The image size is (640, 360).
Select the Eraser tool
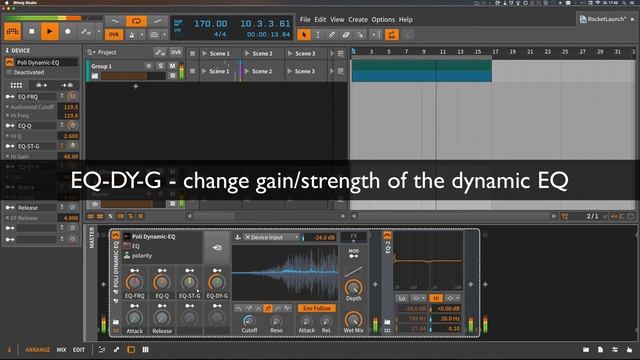346,35
